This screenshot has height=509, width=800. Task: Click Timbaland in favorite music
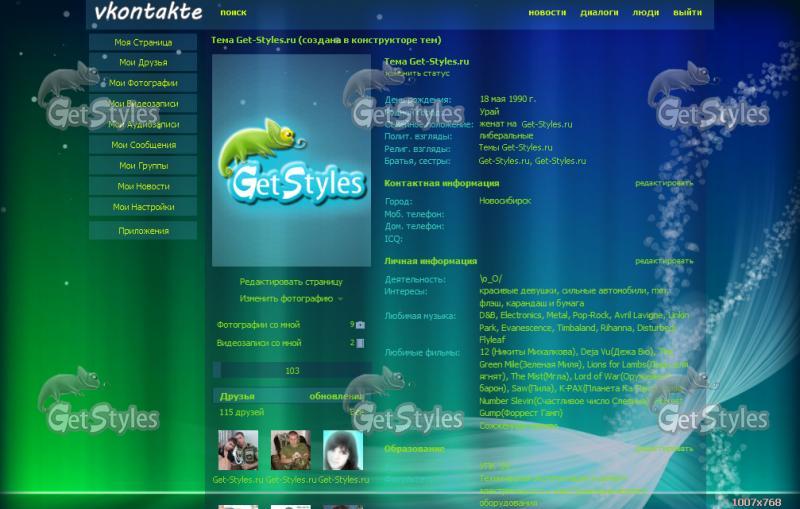tap(576, 328)
